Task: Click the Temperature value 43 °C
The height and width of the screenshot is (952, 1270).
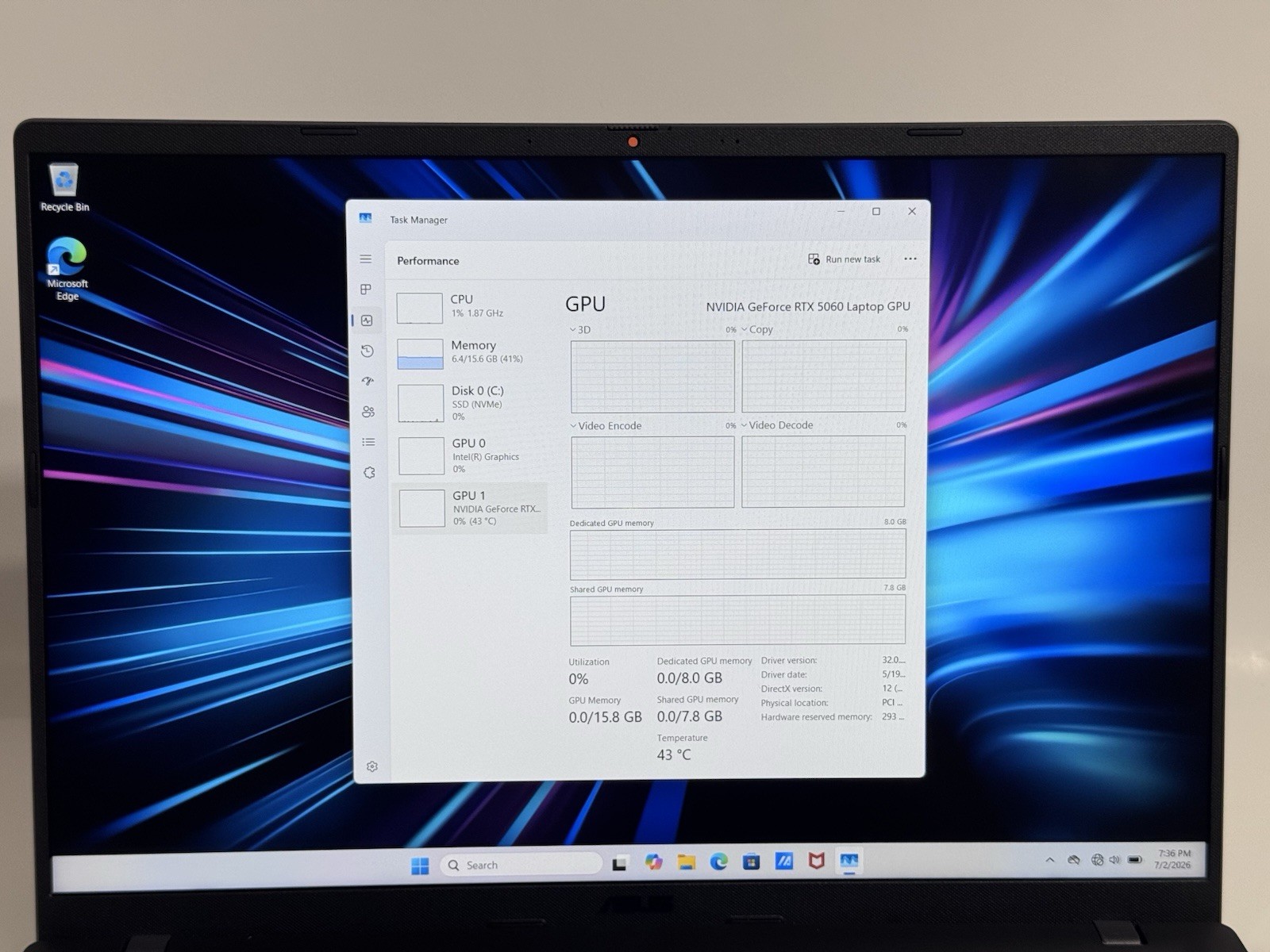Action: [674, 755]
